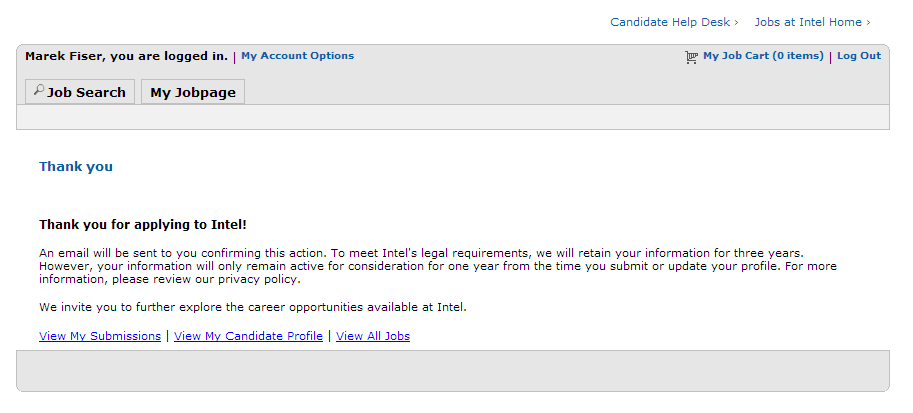View My Job Cart (0 items)
This screenshot has height=413, width=913.
pyautogui.click(x=763, y=56)
